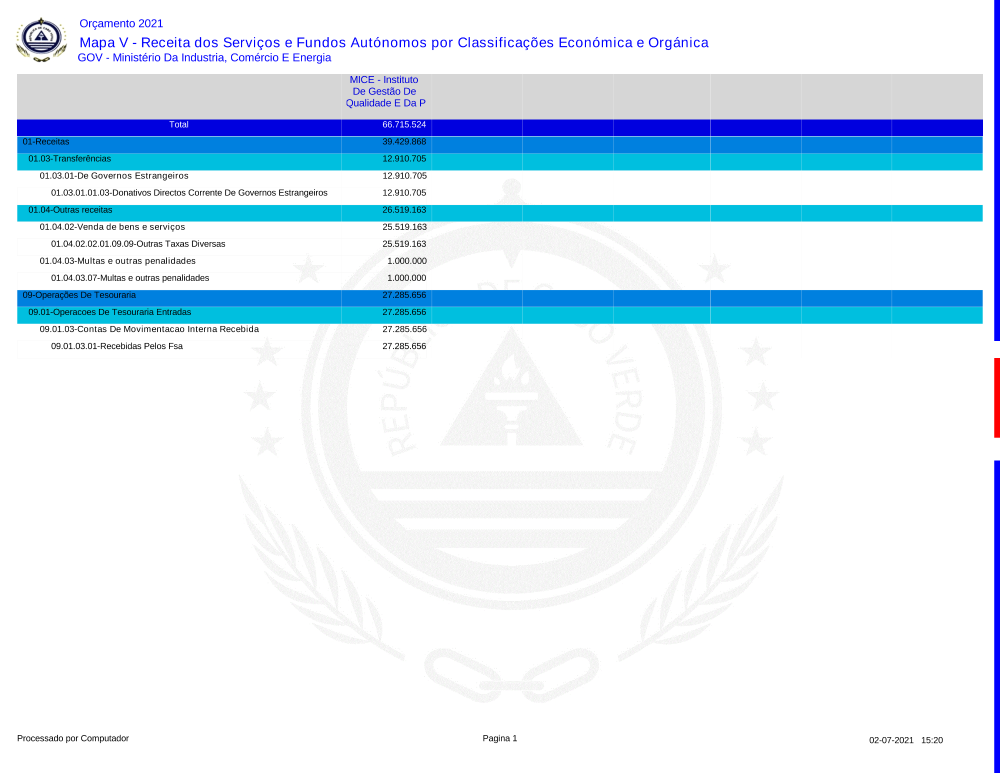Image resolution: width=1000 pixels, height=773 pixels.
Task: Click the "Pagina 1" footer label
Action: 500,738
